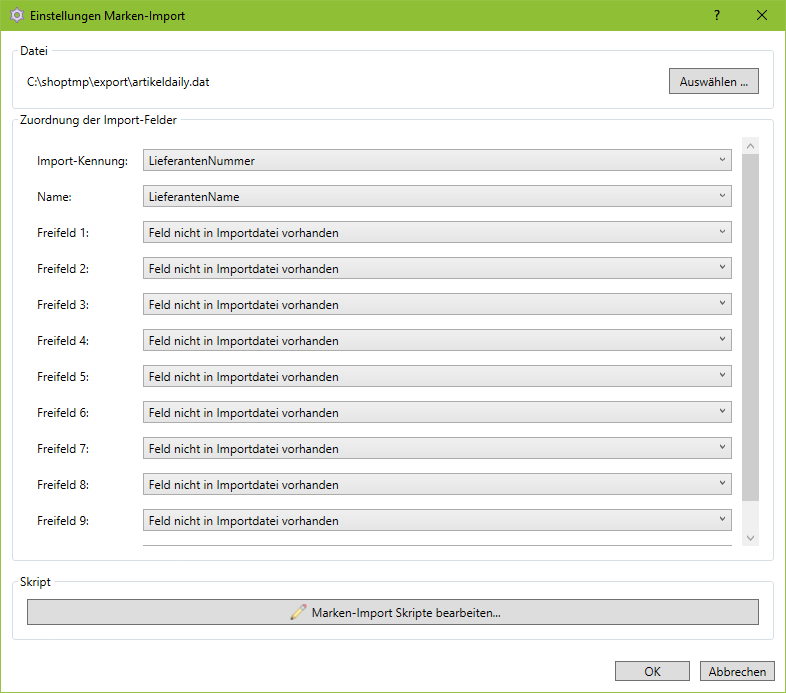Click the Auswählen file button
786x693 pixels.
713,82
